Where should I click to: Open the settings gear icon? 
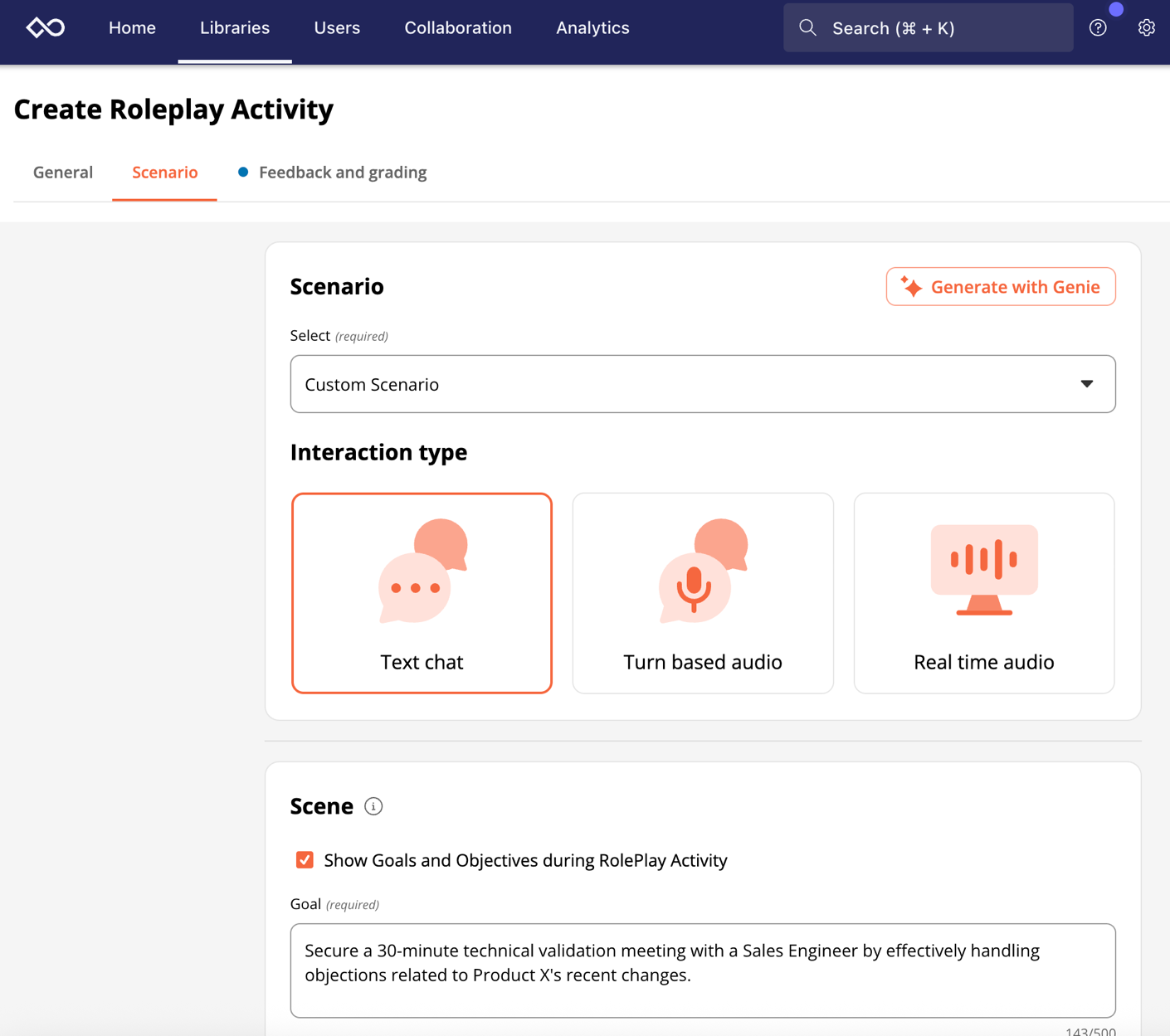1146,28
